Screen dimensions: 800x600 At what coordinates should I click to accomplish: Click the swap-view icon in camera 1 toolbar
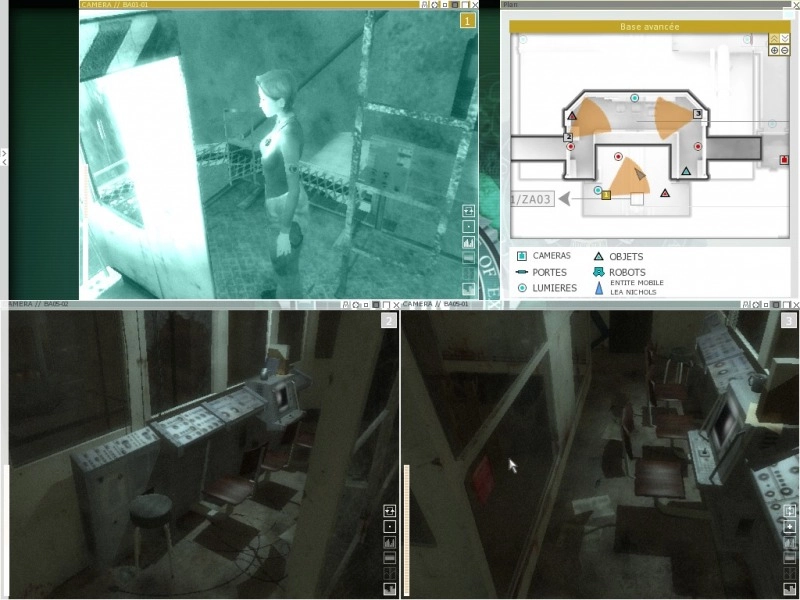[468, 211]
